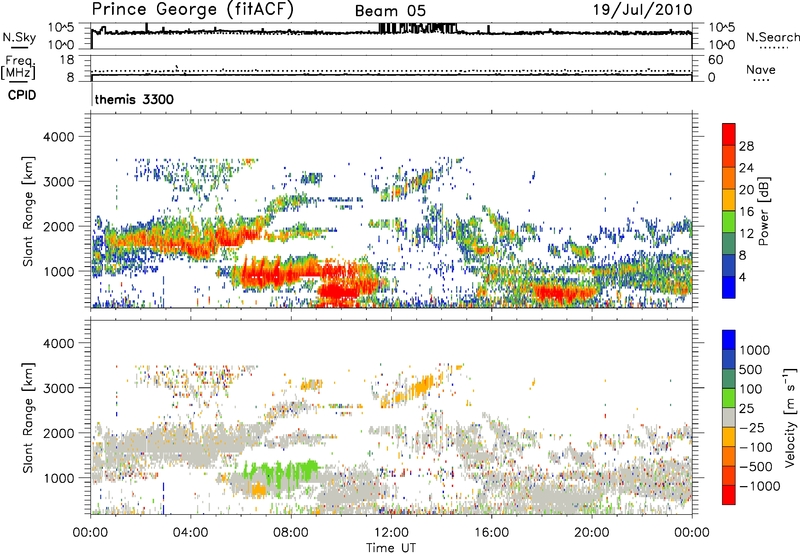Click the "10^5" tick beside N.Search
This screenshot has height=554, width=800.
point(722,27)
